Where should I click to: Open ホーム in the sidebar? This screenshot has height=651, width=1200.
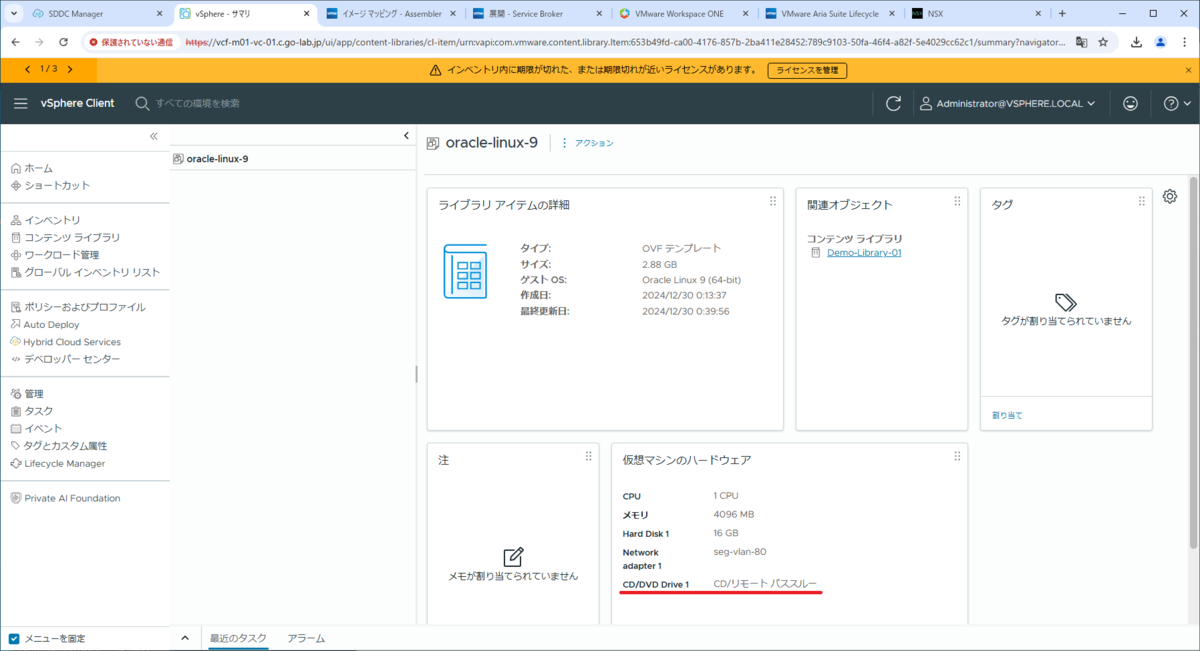tap(31, 168)
